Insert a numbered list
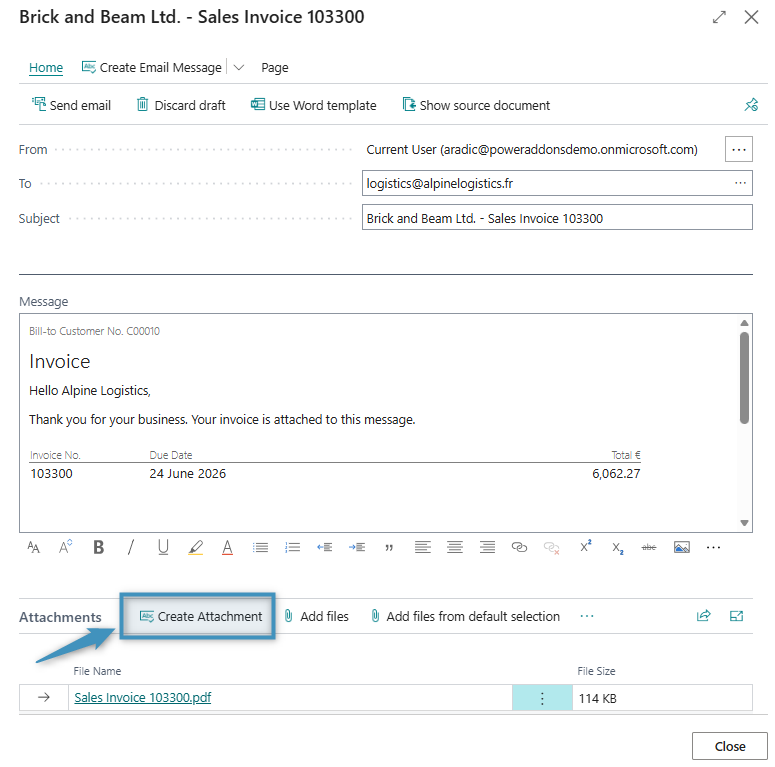Image resolution: width=775 pixels, height=767 pixels. click(x=293, y=547)
